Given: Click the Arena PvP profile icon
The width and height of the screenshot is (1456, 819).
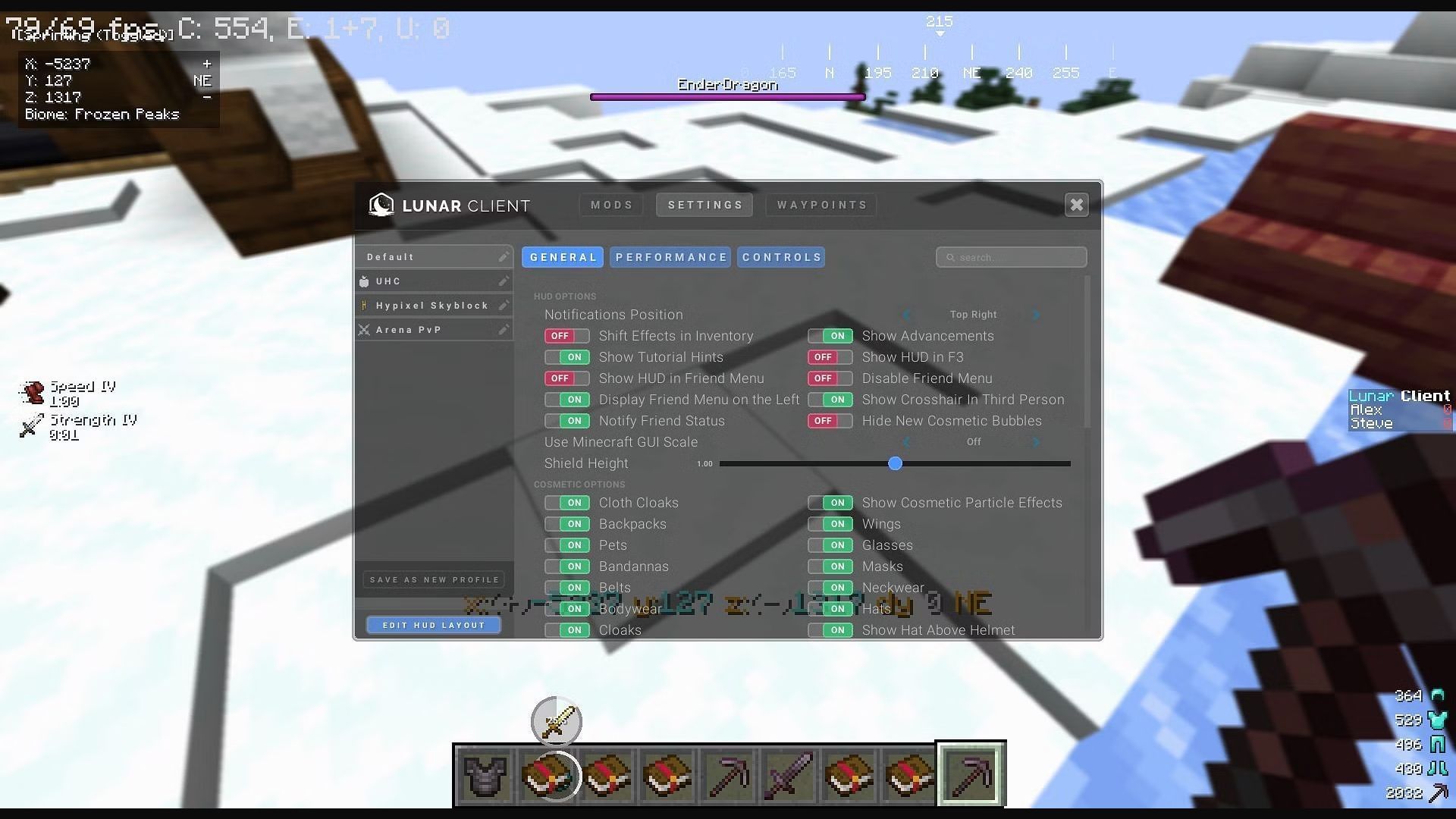Looking at the screenshot, I should point(366,329).
